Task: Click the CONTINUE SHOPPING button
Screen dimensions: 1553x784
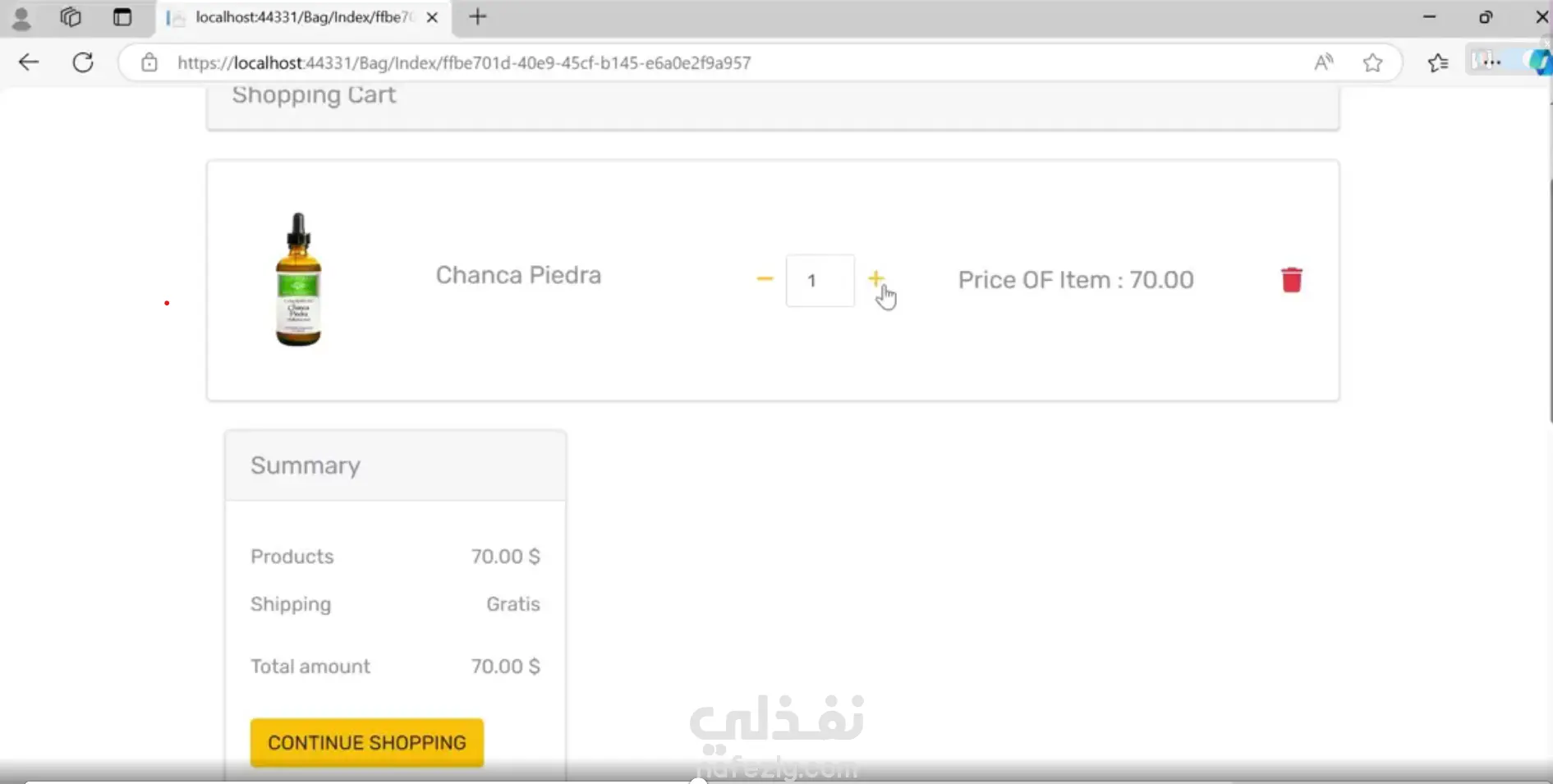Action: tap(367, 743)
